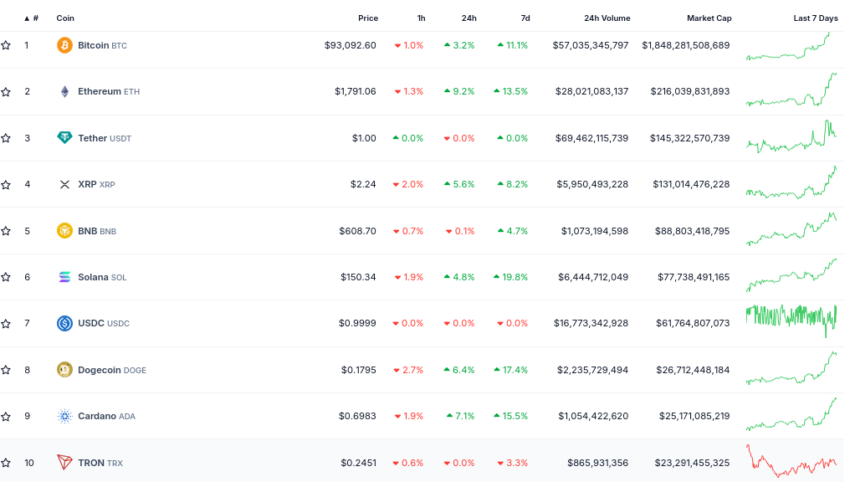Open the BNB coin page link

coord(97,231)
